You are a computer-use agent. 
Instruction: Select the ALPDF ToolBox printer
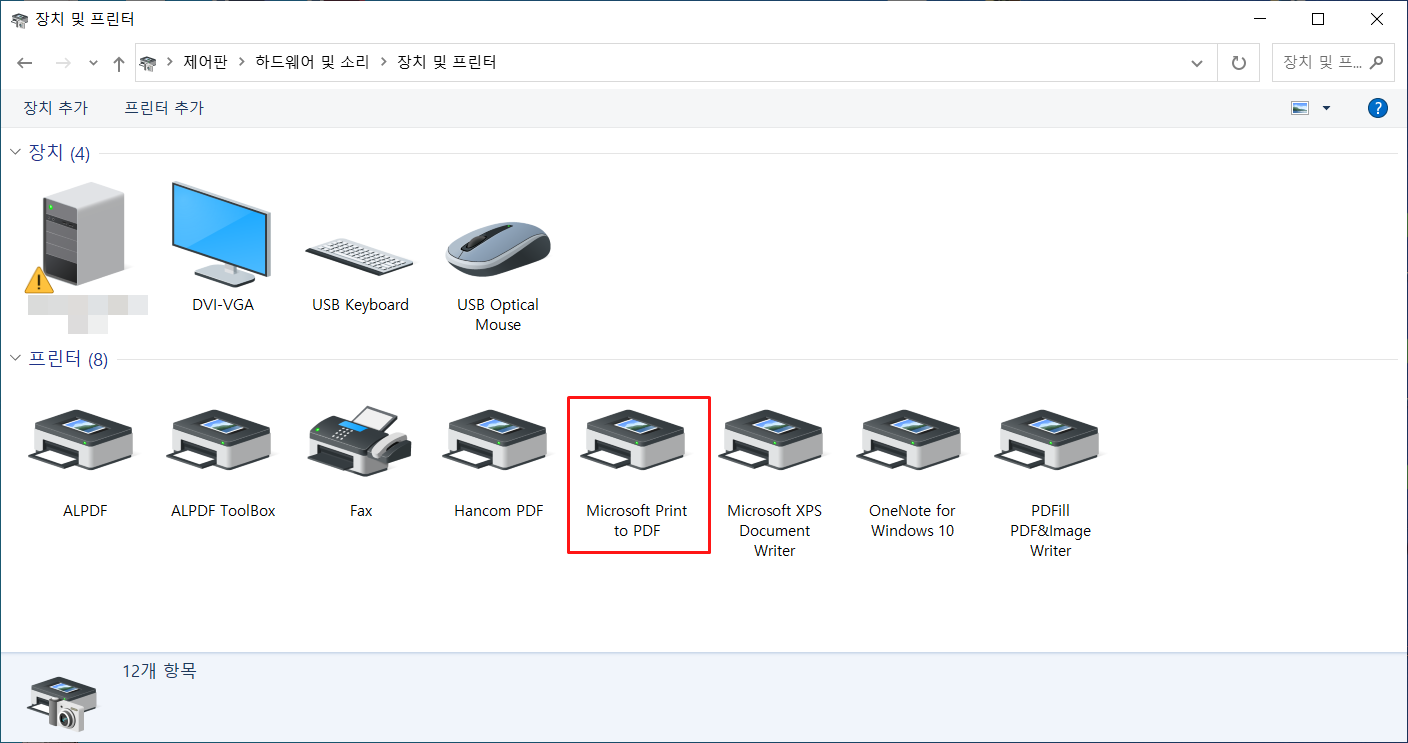222,462
